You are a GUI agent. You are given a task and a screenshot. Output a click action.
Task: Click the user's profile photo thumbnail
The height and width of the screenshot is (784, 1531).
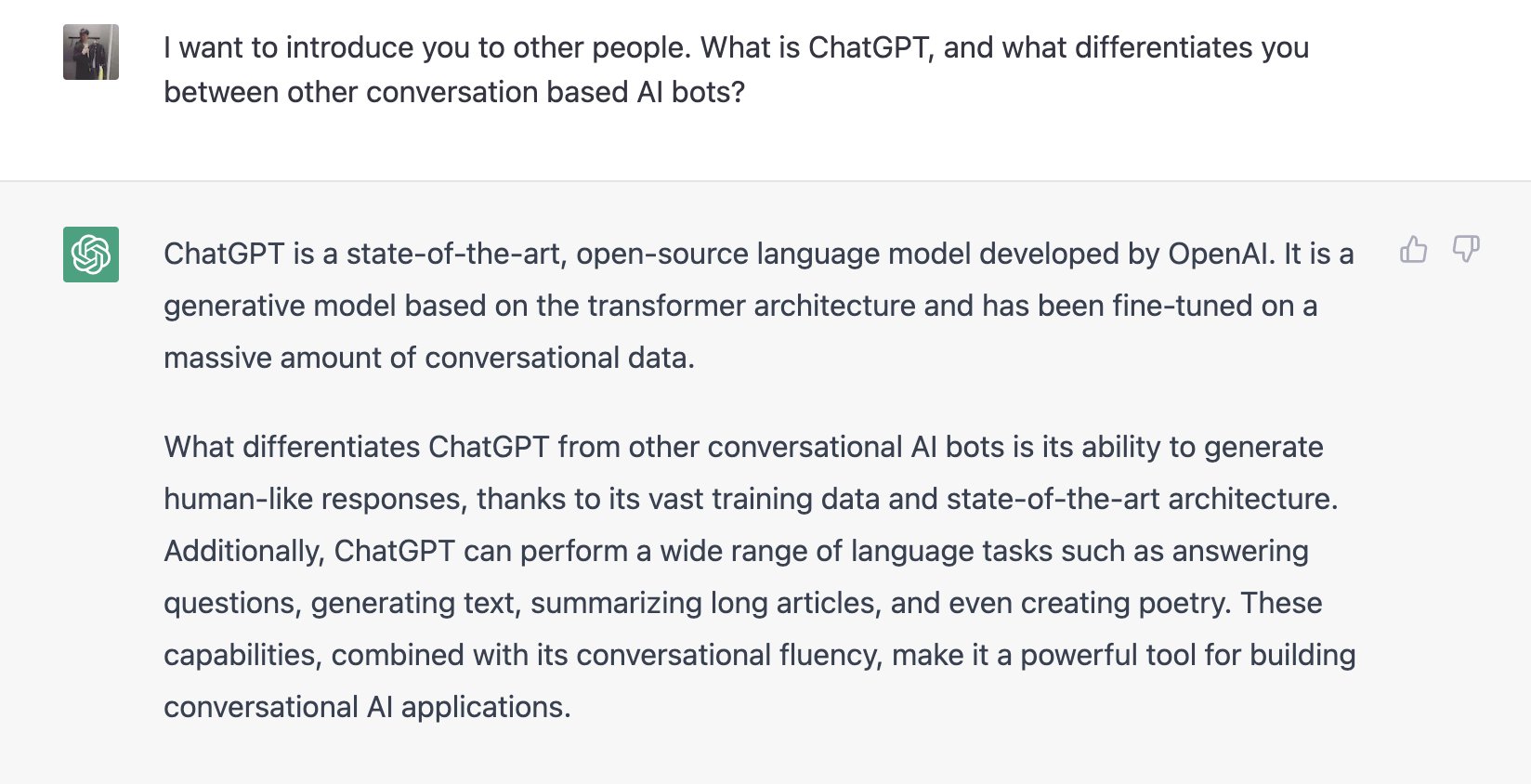point(91,52)
